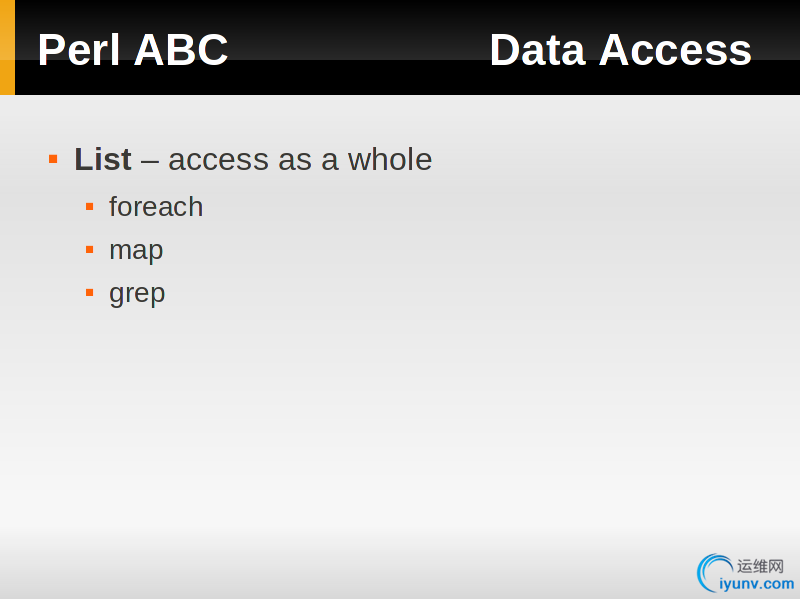
Task: Click the word Access in the header
Action: 675,49
